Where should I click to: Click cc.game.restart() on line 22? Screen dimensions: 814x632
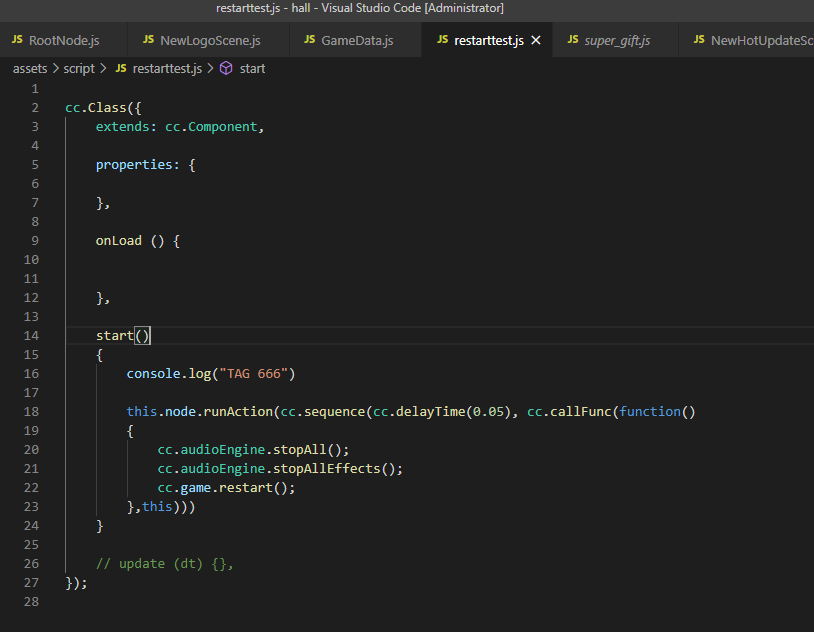coord(222,488)
